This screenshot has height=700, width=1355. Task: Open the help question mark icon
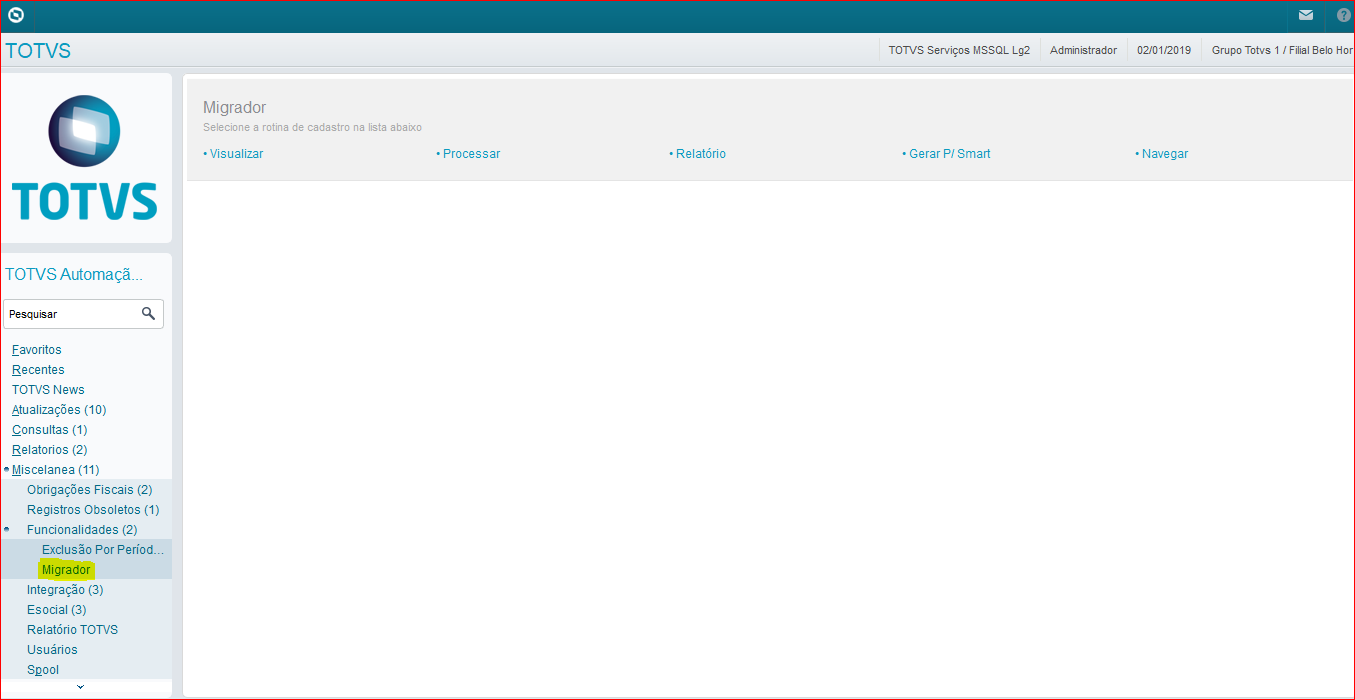1344,15
